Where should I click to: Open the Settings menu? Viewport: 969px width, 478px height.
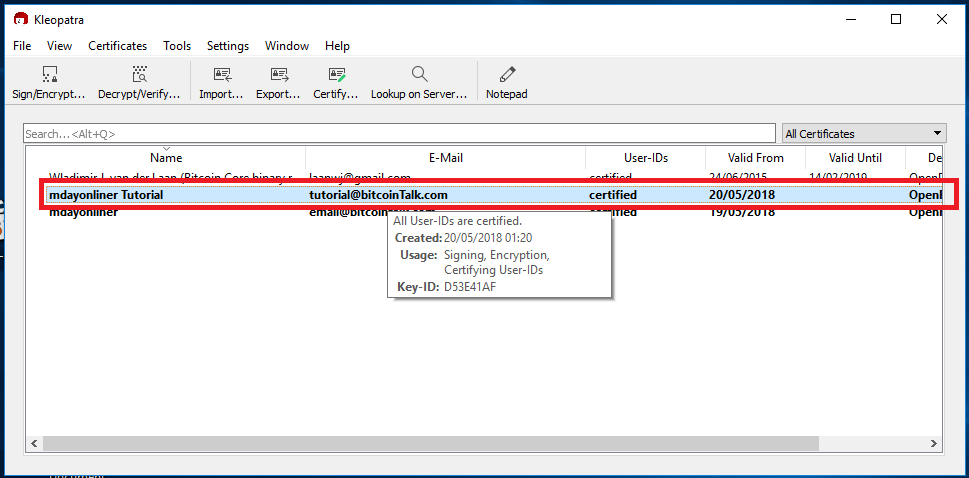tap(227, 46)
